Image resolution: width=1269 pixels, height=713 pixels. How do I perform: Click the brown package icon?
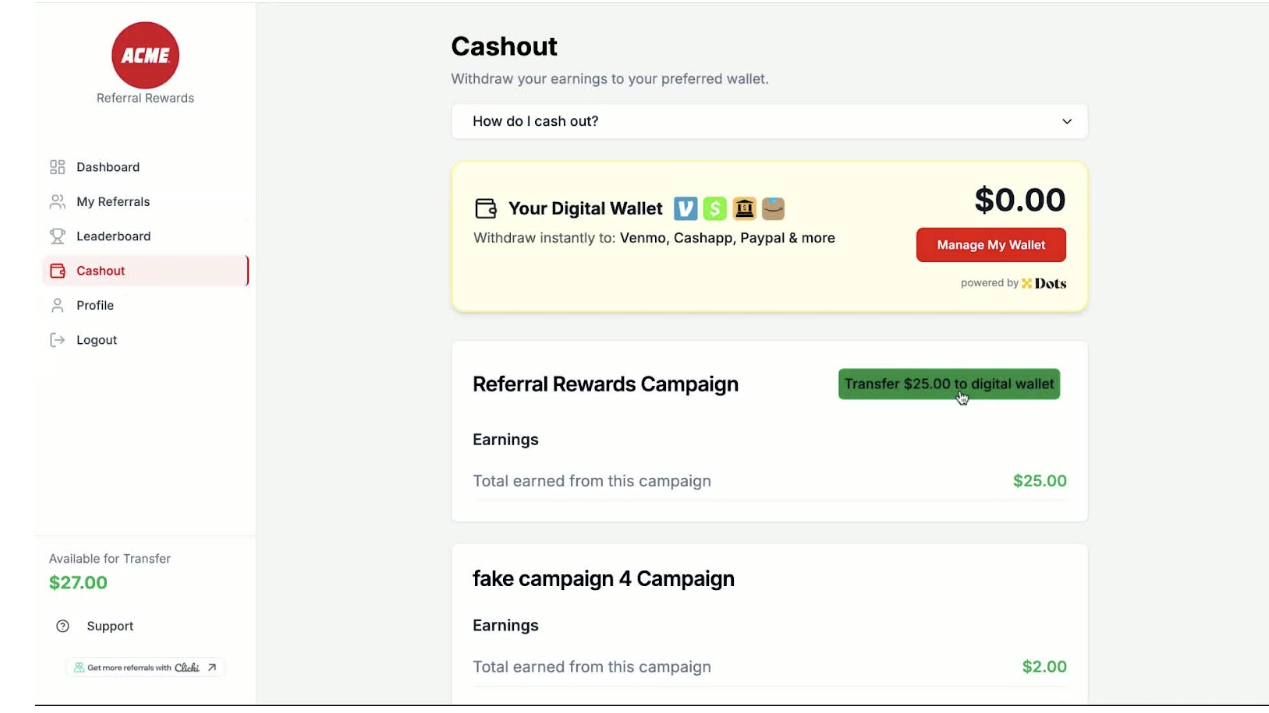click(773, 208)
